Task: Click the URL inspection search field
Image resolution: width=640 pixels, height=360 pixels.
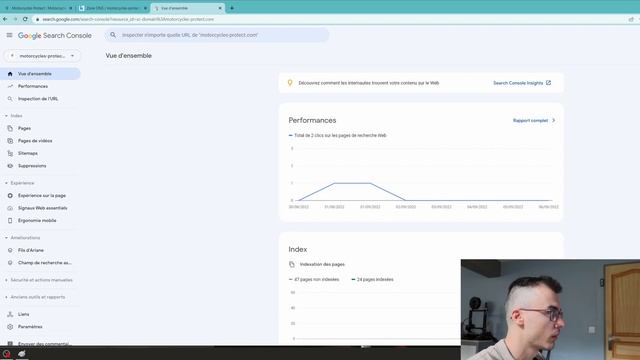Action: tap(217, 35)
